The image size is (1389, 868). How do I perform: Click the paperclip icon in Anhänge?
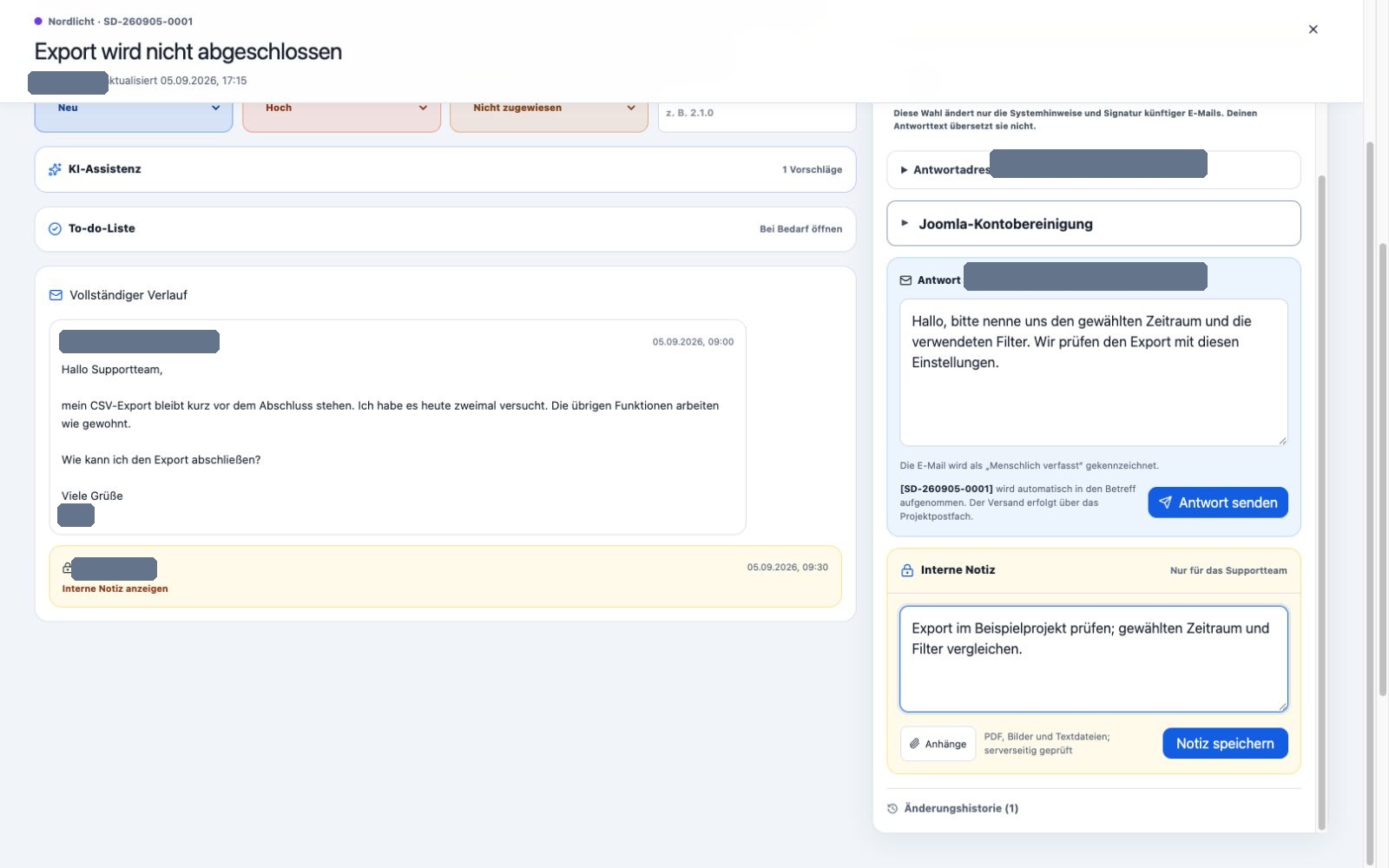[x=914, y=744]
